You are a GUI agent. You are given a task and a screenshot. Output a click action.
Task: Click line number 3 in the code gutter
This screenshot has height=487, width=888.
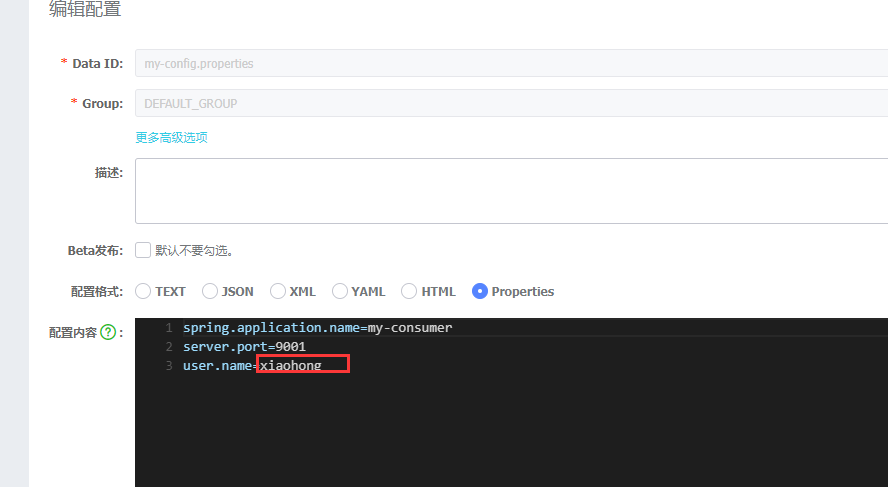(169, 366)
